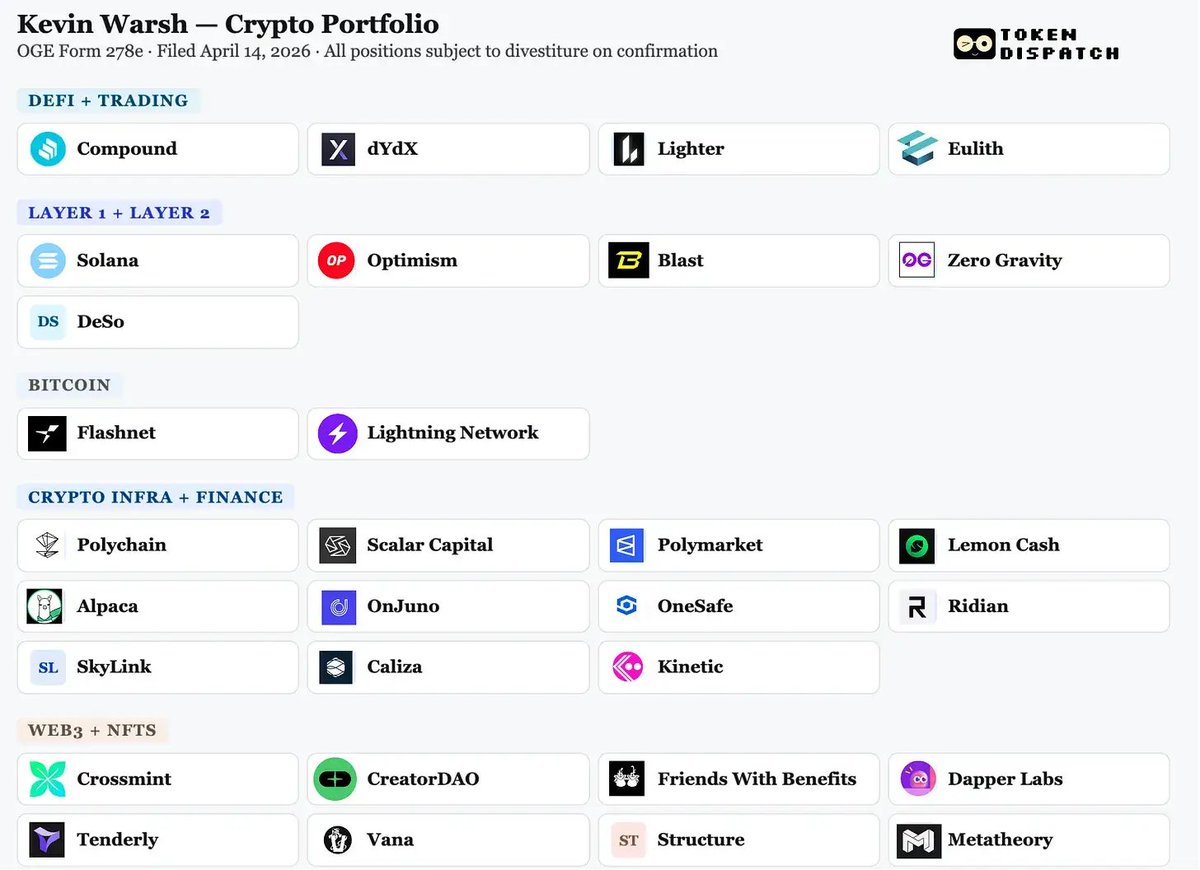Open the Friends With Benefits card

point(738,779)
